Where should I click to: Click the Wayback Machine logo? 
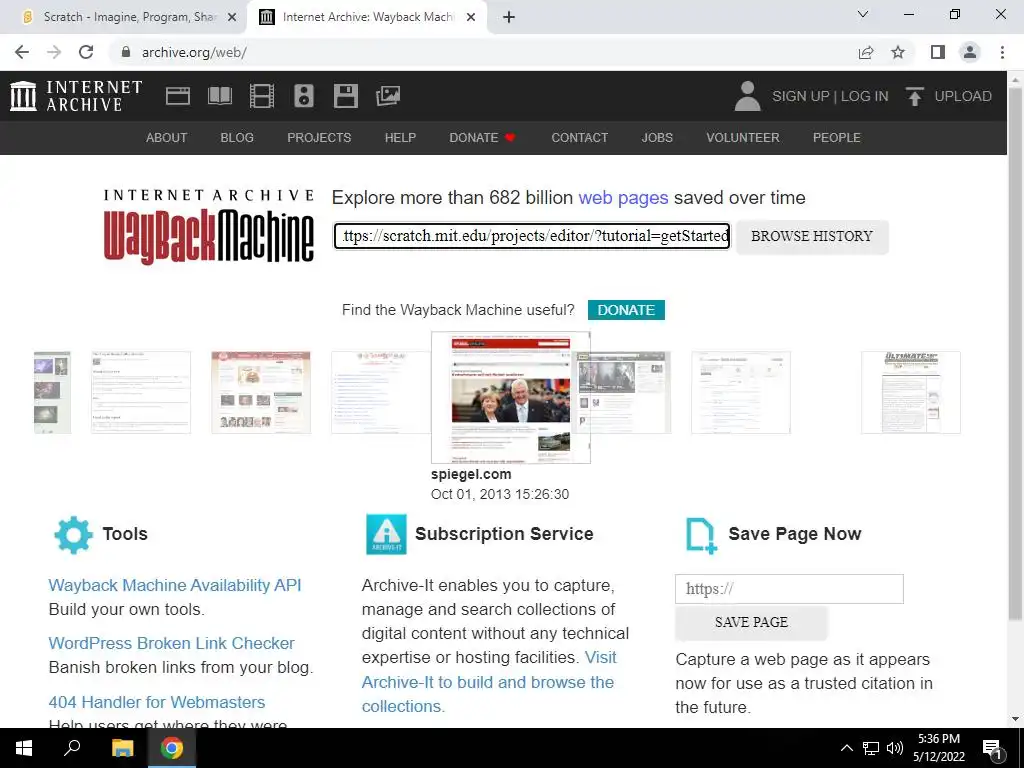(209, 226)
